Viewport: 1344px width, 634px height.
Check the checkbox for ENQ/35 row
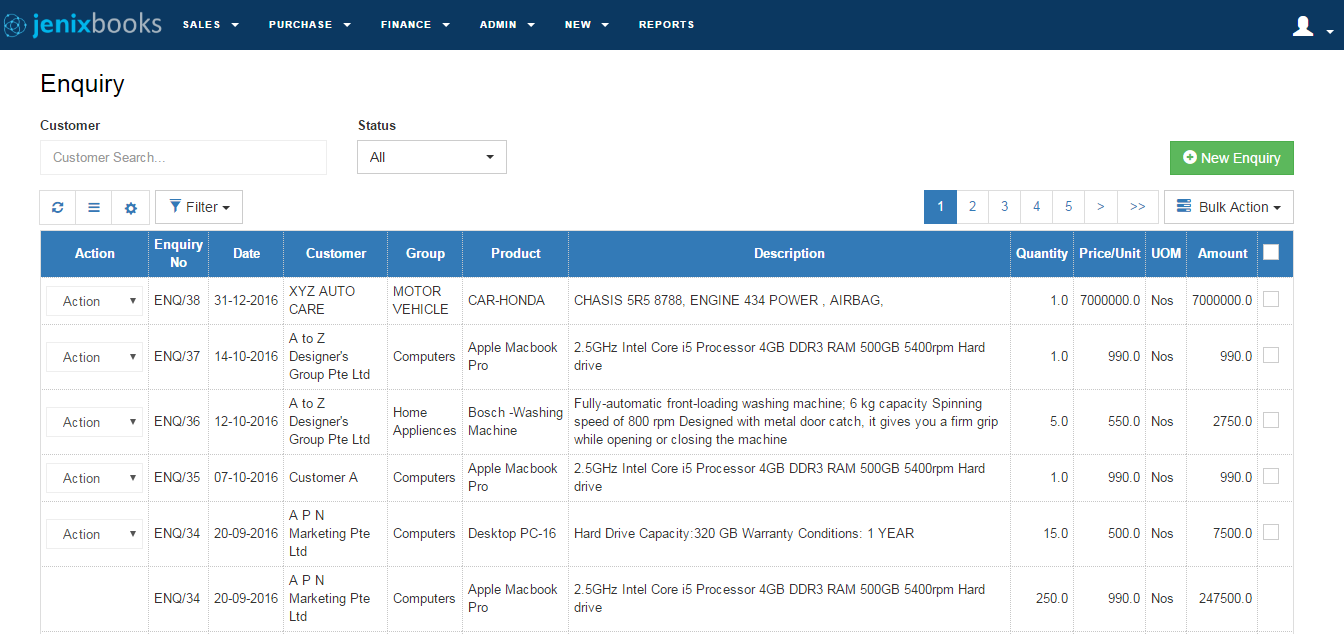click(x=1271, y=476)
